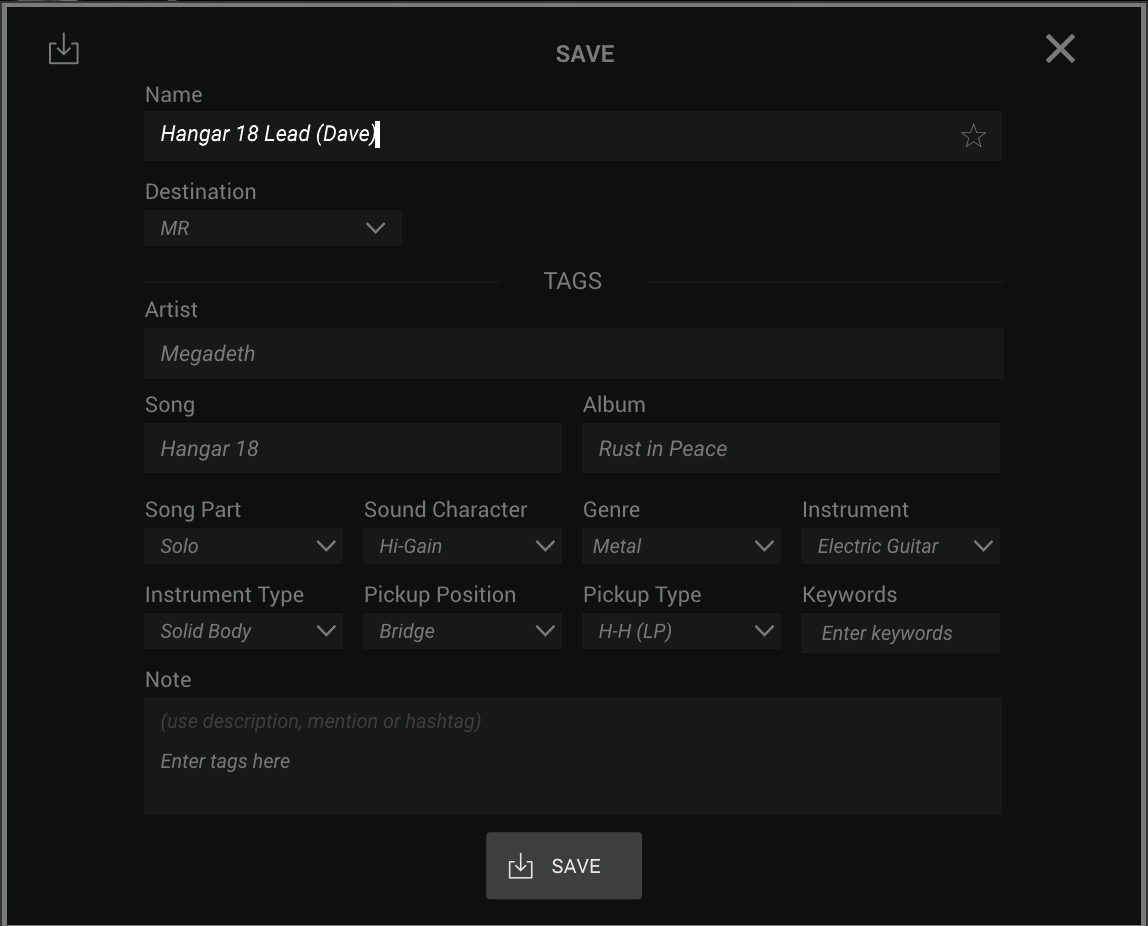Open the Genre dropdown set to Metal

pyautogui.click(x=681, y=546)
